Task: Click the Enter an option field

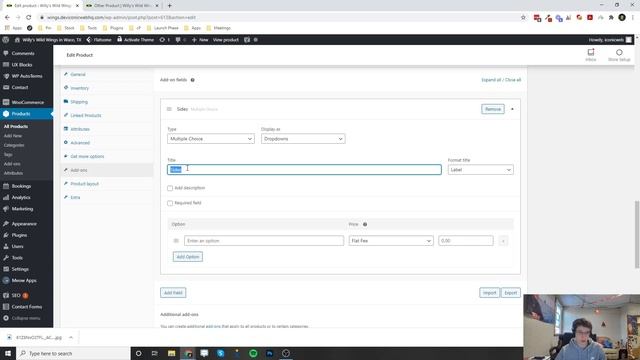Action: (264, 241)
